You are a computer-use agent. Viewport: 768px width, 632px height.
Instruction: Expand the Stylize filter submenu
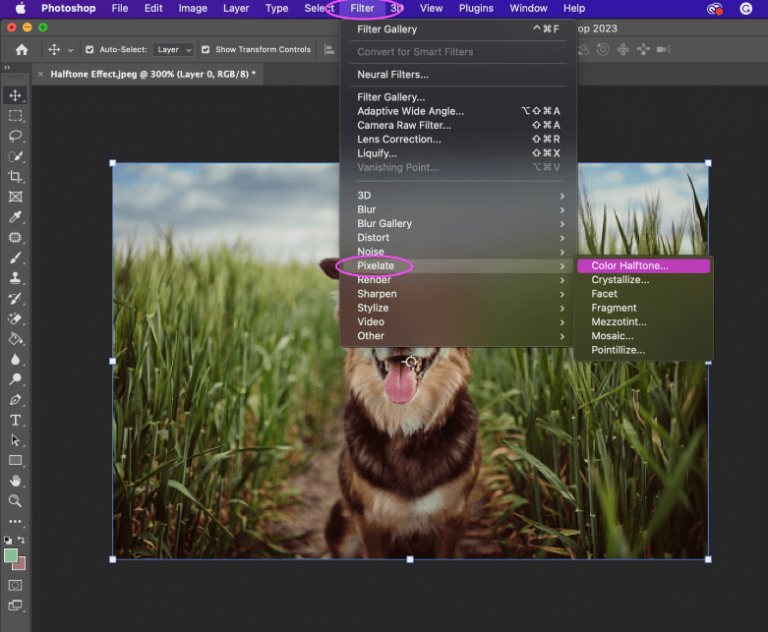[x=373, y=308]
